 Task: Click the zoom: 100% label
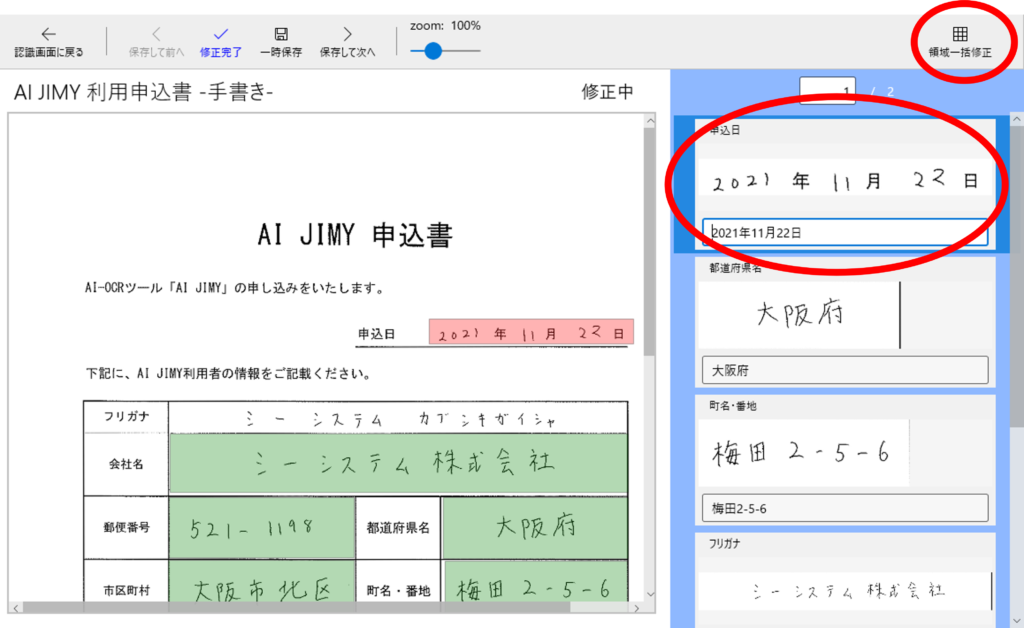445,26
